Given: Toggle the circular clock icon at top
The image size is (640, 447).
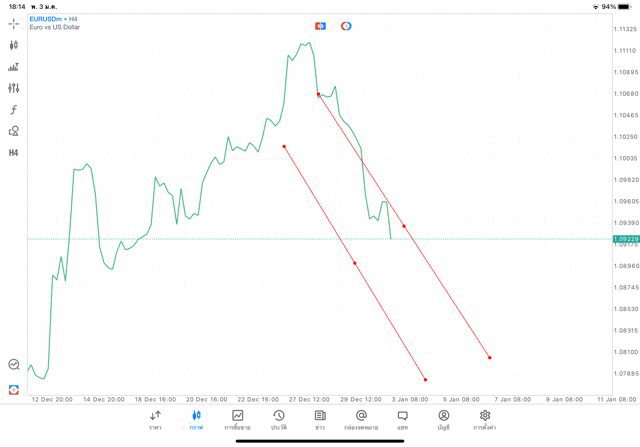Looking at the screenshot, I should point(346,26).
